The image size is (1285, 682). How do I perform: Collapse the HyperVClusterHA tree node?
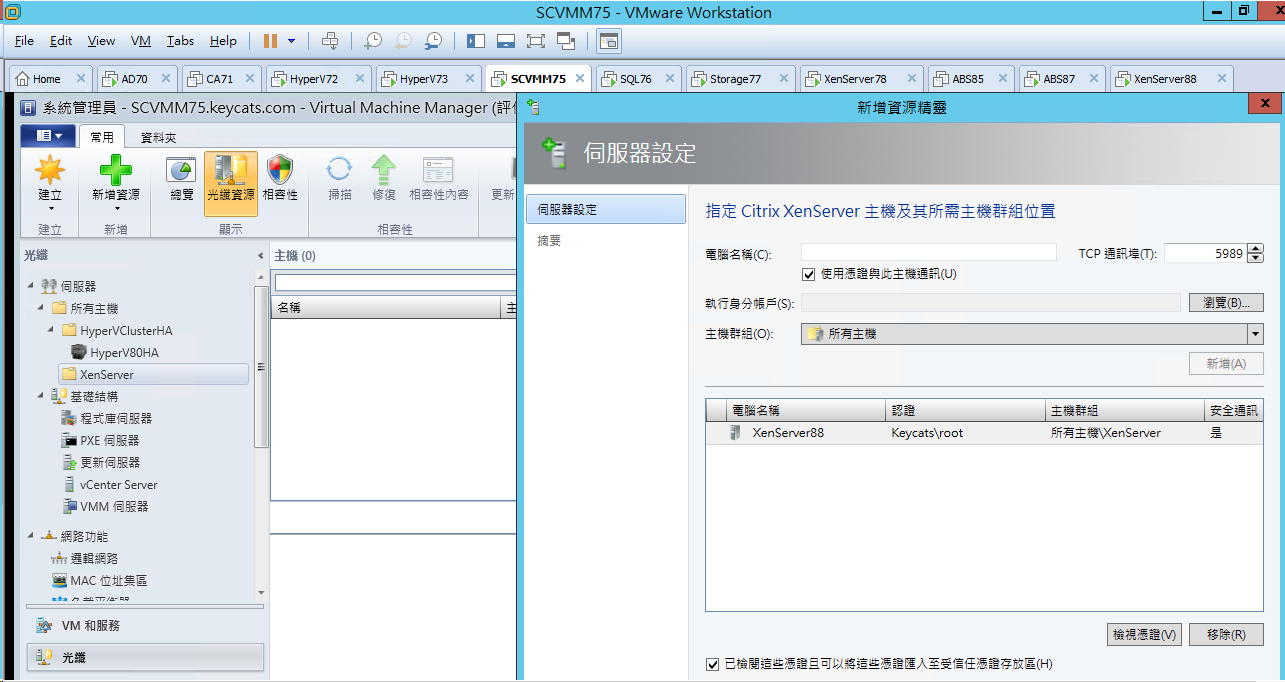tap(51, 331)
